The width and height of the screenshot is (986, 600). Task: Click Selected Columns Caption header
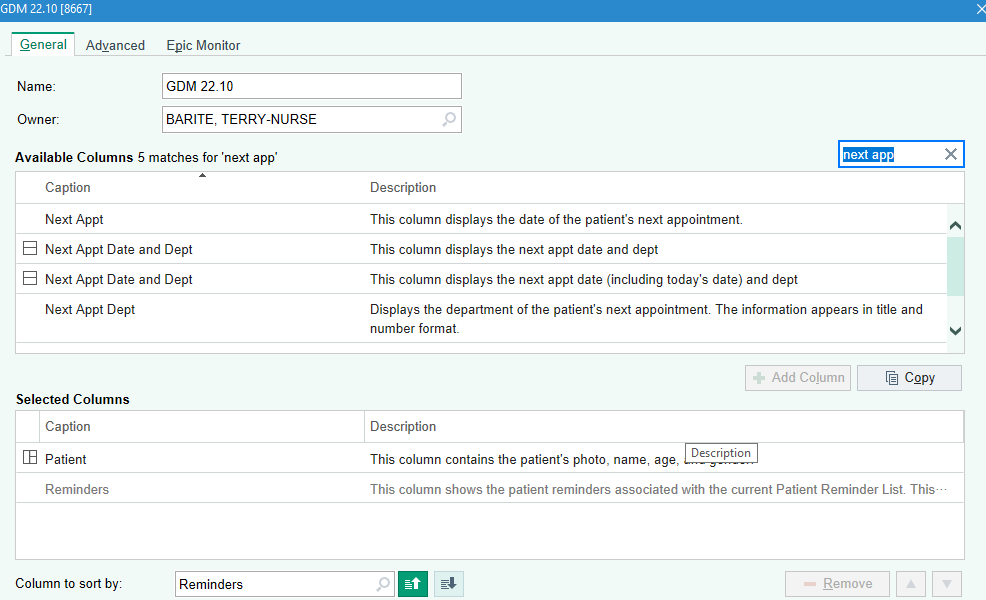(x=67, y=426)
